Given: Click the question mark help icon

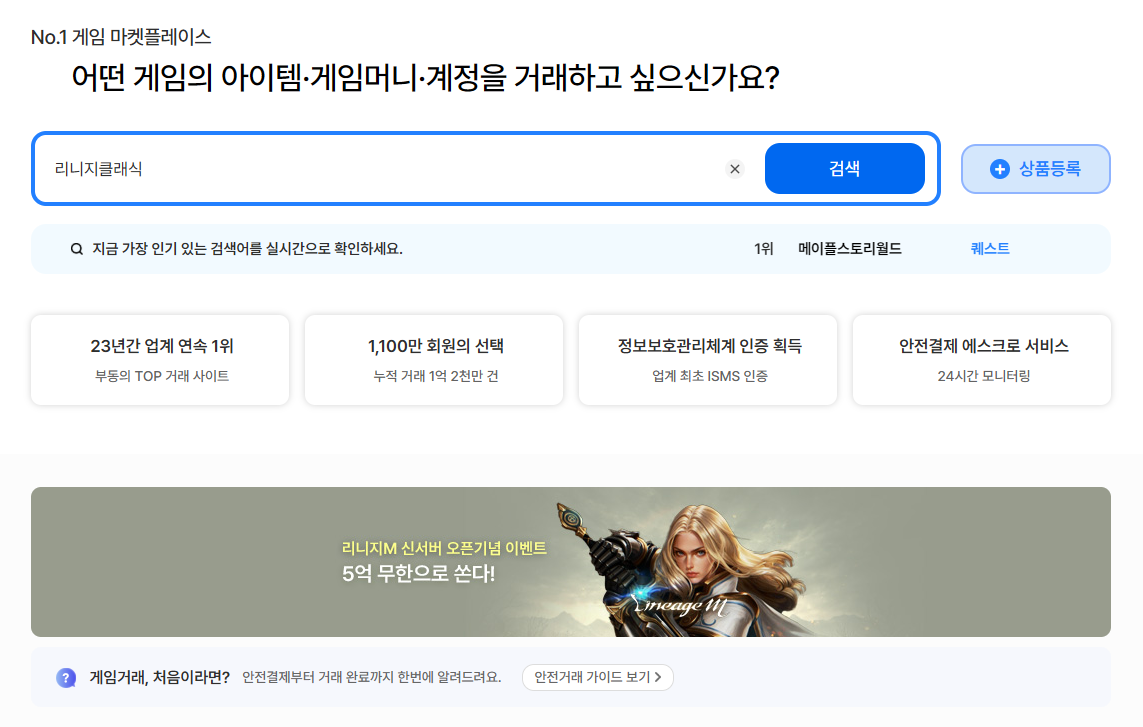Looking at the screenshot, I should tap(66, 677).
